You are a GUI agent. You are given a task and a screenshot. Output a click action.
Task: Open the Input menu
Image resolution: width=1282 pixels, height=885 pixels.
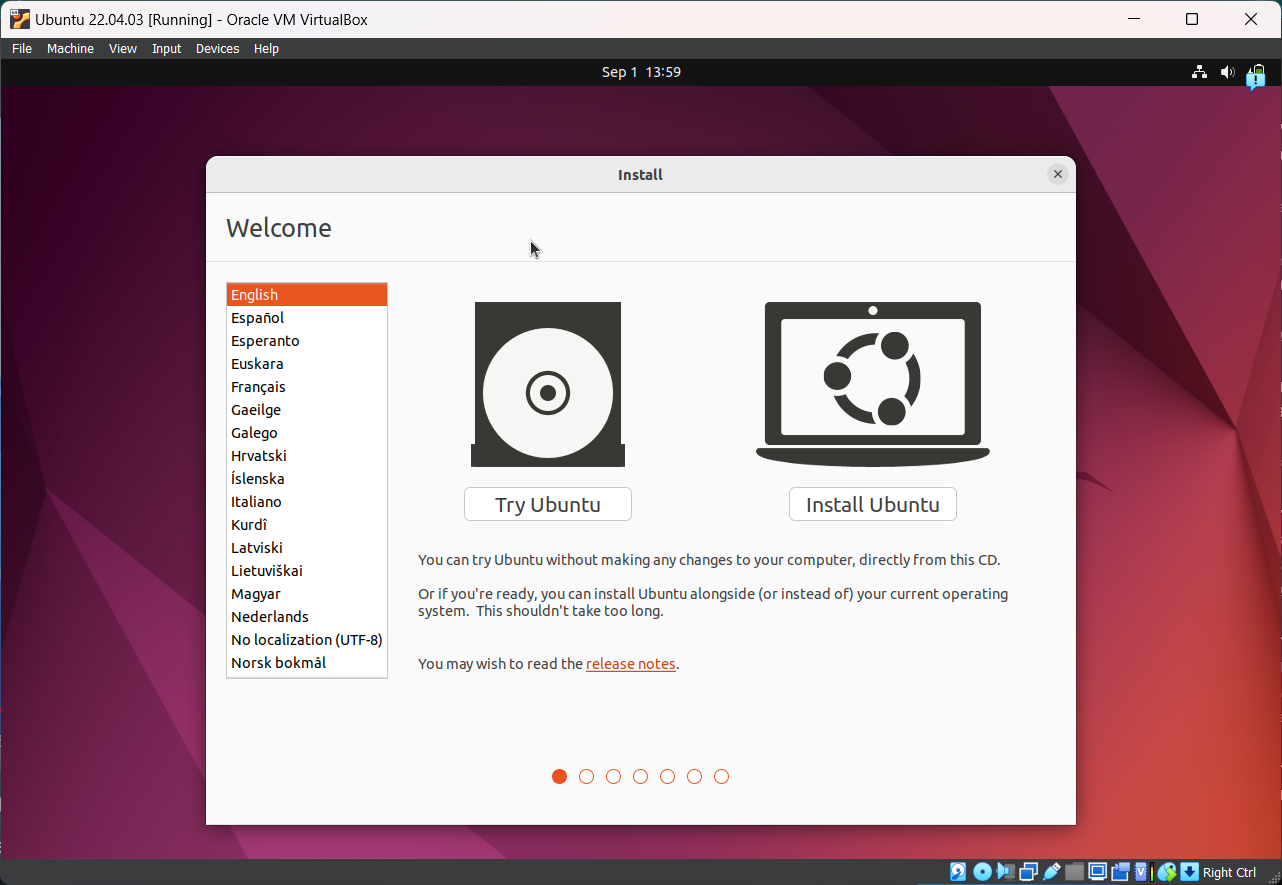click(x=167, y=48)
